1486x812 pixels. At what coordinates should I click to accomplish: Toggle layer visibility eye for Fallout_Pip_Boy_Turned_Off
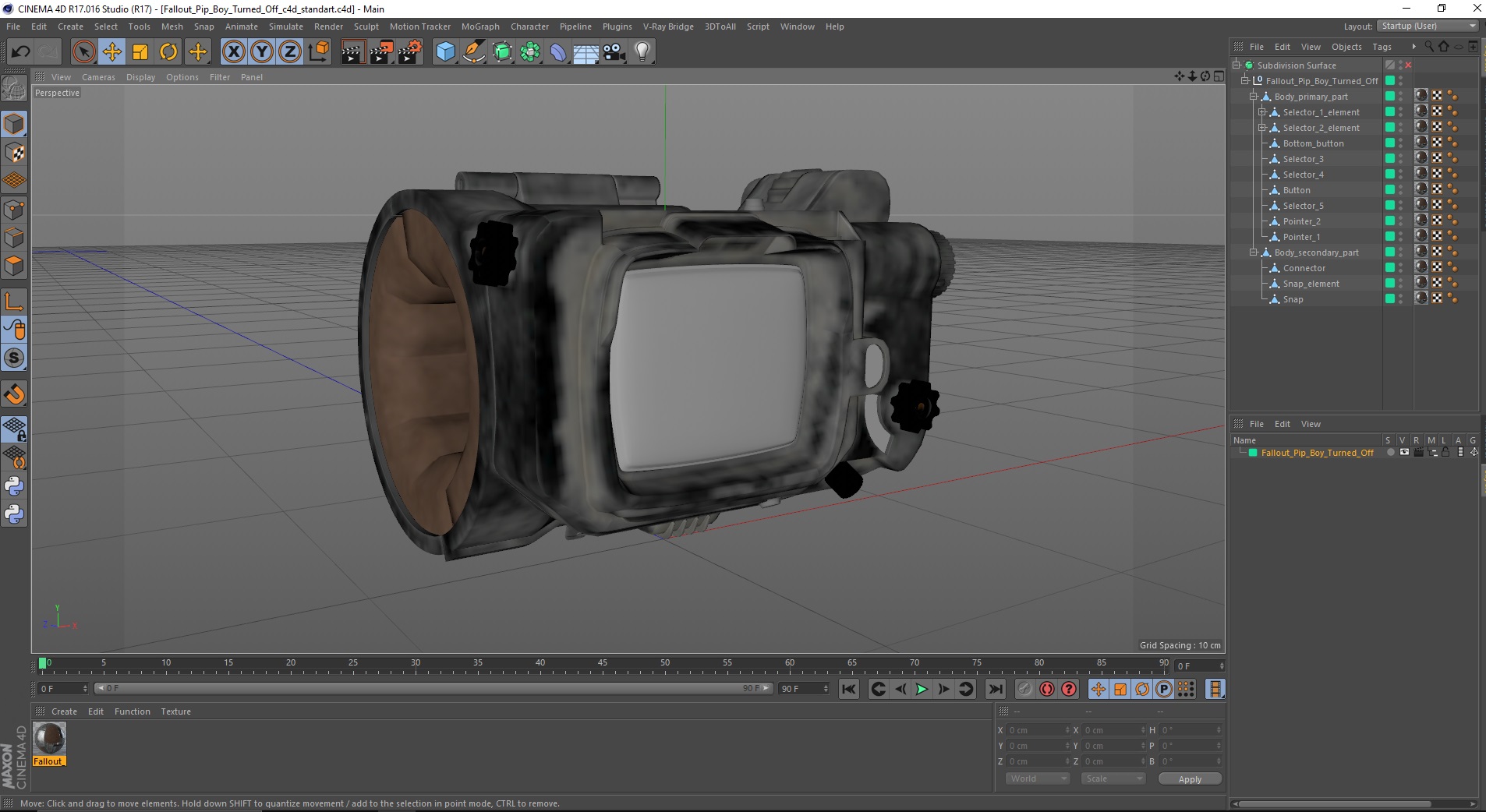pyautogui.click(x=1404, y=453)
